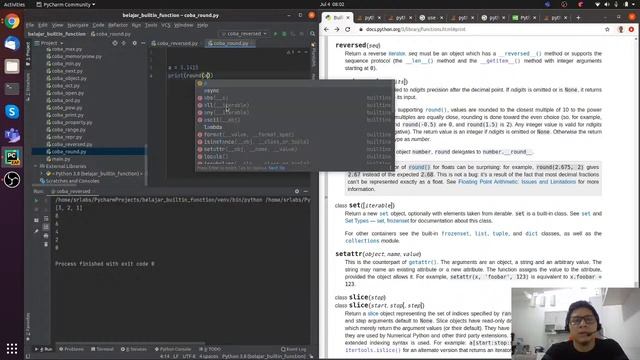
Task: Toggle the Structure sidebar tab
Action: [x=28, y=87]
